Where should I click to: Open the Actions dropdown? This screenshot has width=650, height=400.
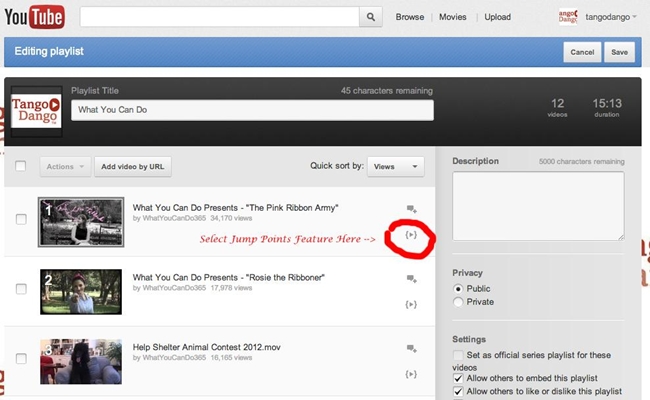[65, 166]
